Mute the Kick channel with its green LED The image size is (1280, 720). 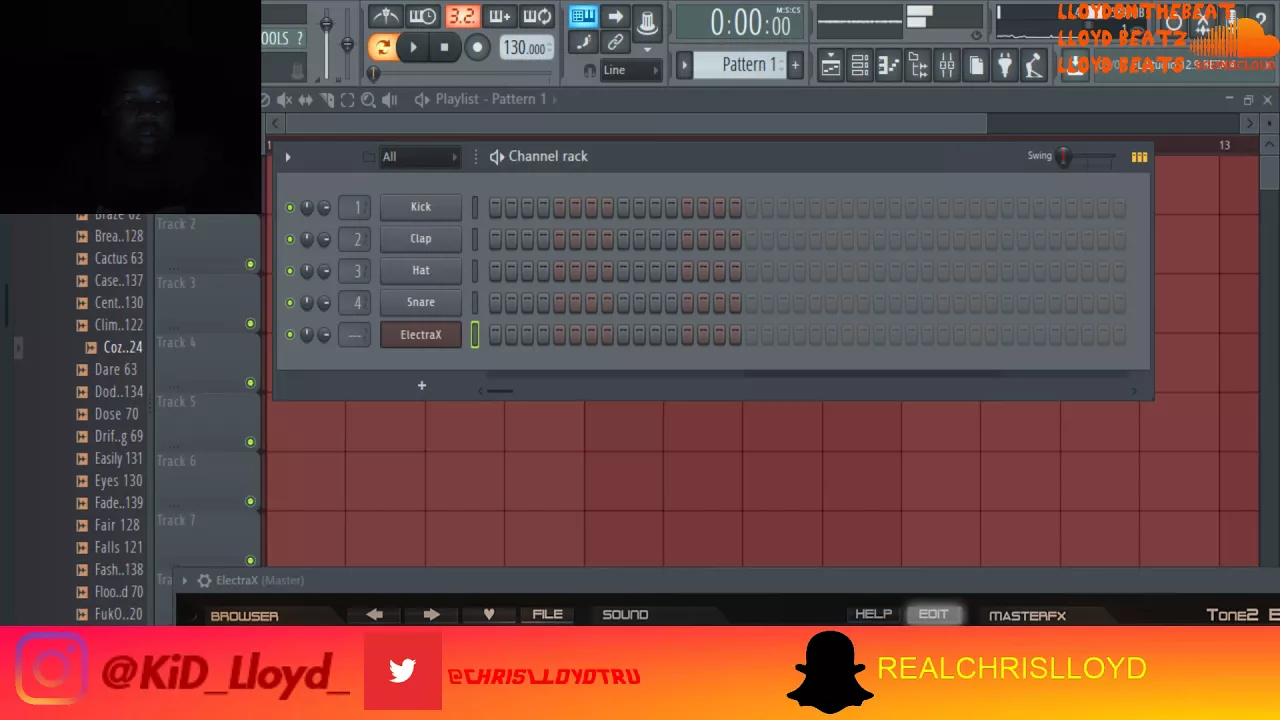click(290, 208)
